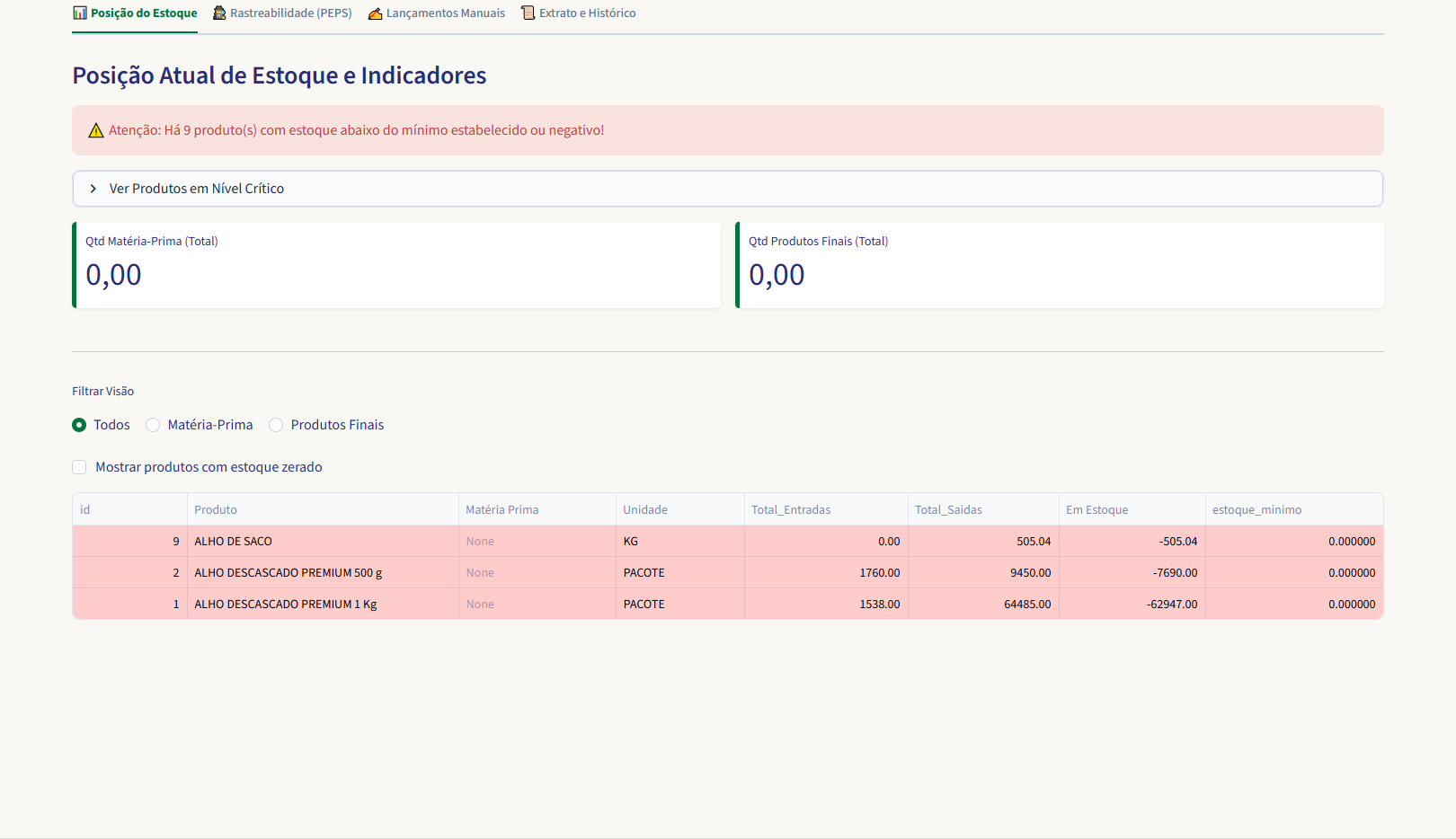
Task: Click the Unidade column header
Action: pos(680,509)
